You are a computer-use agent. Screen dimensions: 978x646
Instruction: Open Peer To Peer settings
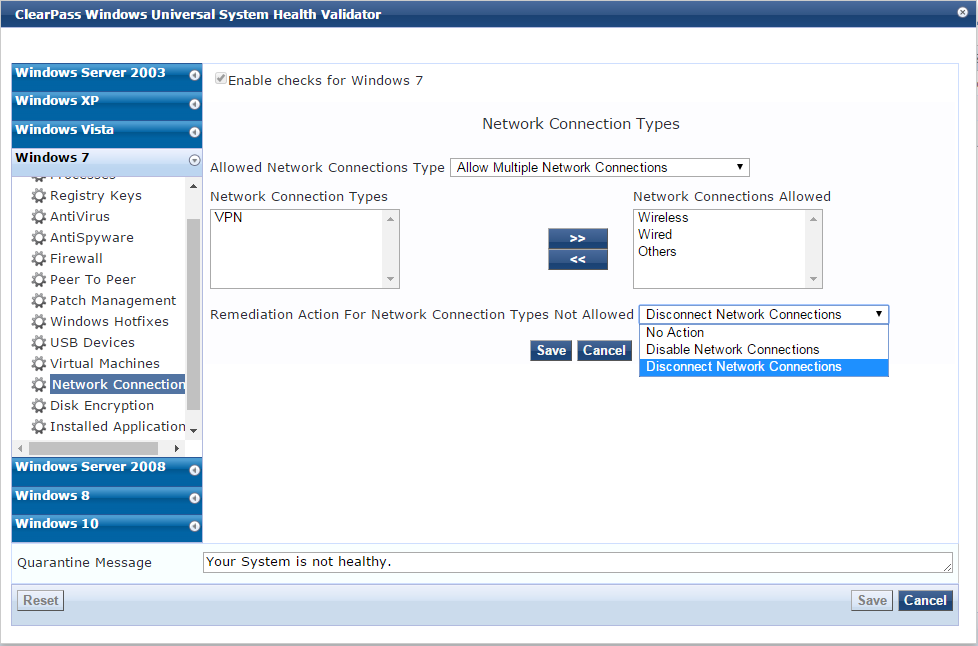point(92,279)
